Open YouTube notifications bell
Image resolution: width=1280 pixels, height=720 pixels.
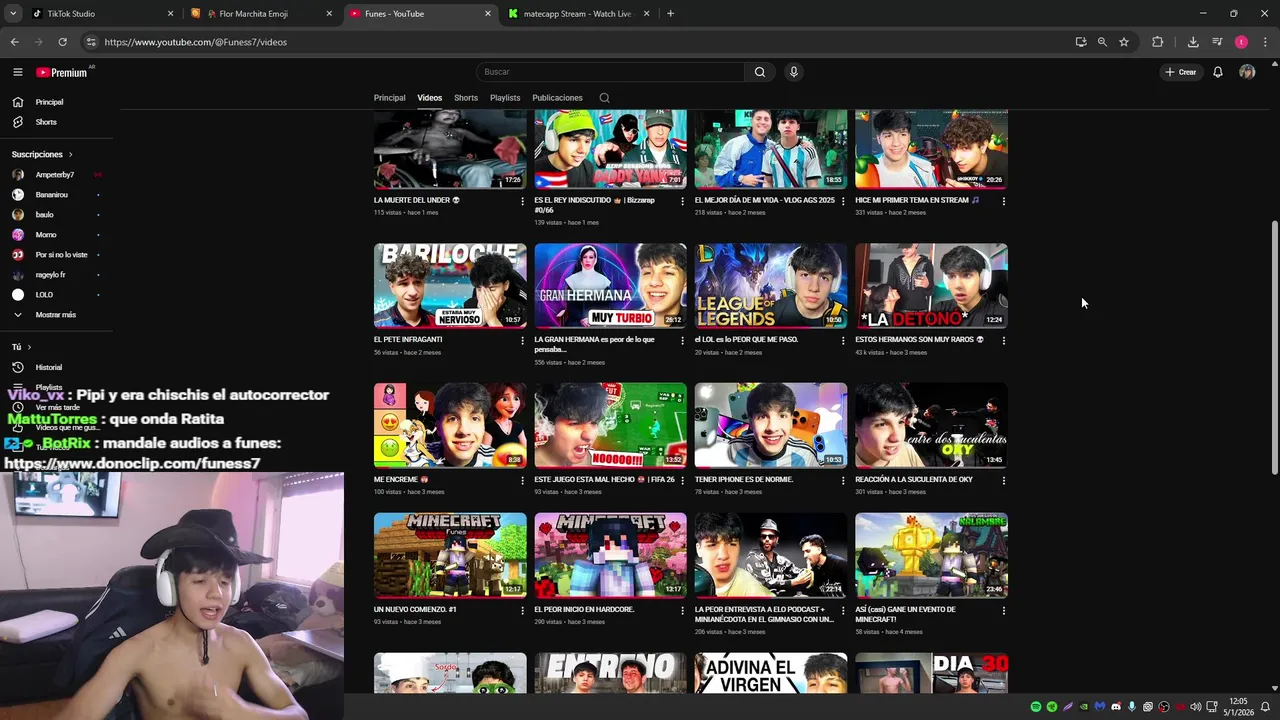pyautogui.click(x=1218, y=72)
